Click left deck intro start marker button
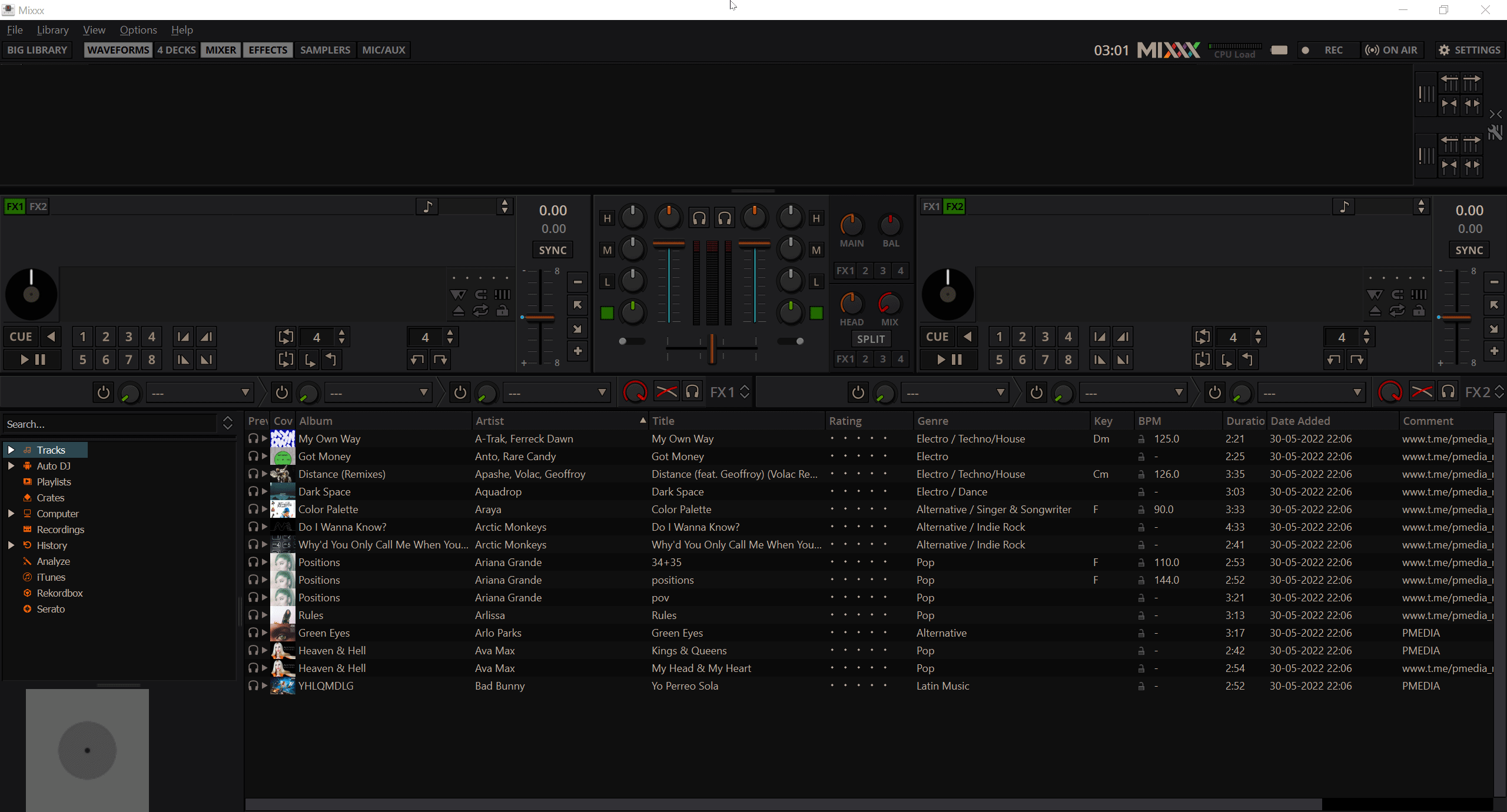The height and width of the screenshot is (812, 1507). coord(183,337)
